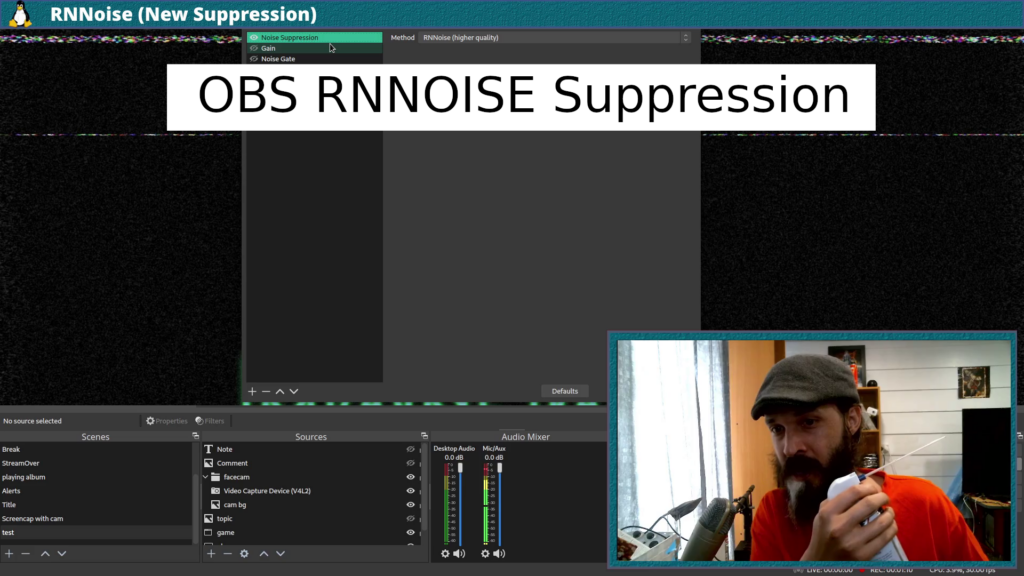Click the Tux penguin logo
Viewport: 1024px width, 576px height.
point(20,14)
